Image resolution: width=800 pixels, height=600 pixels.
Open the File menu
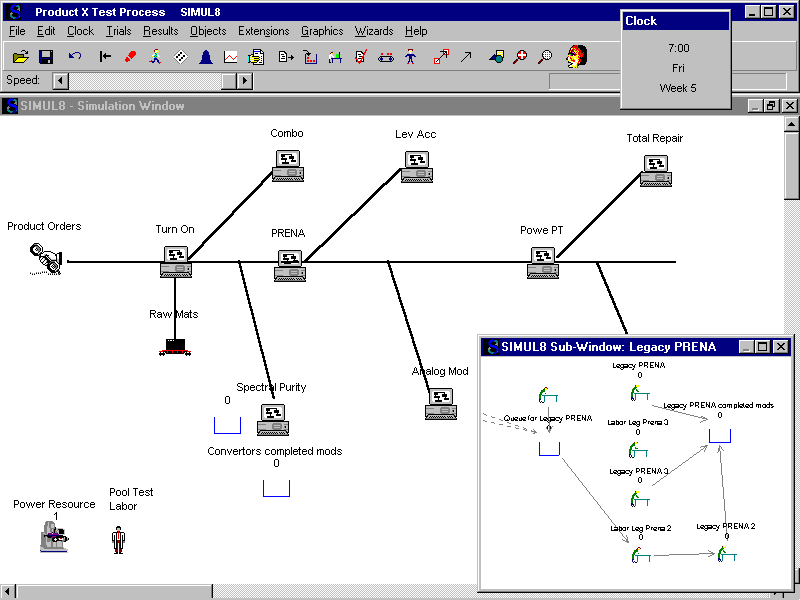tap(17, 31)
